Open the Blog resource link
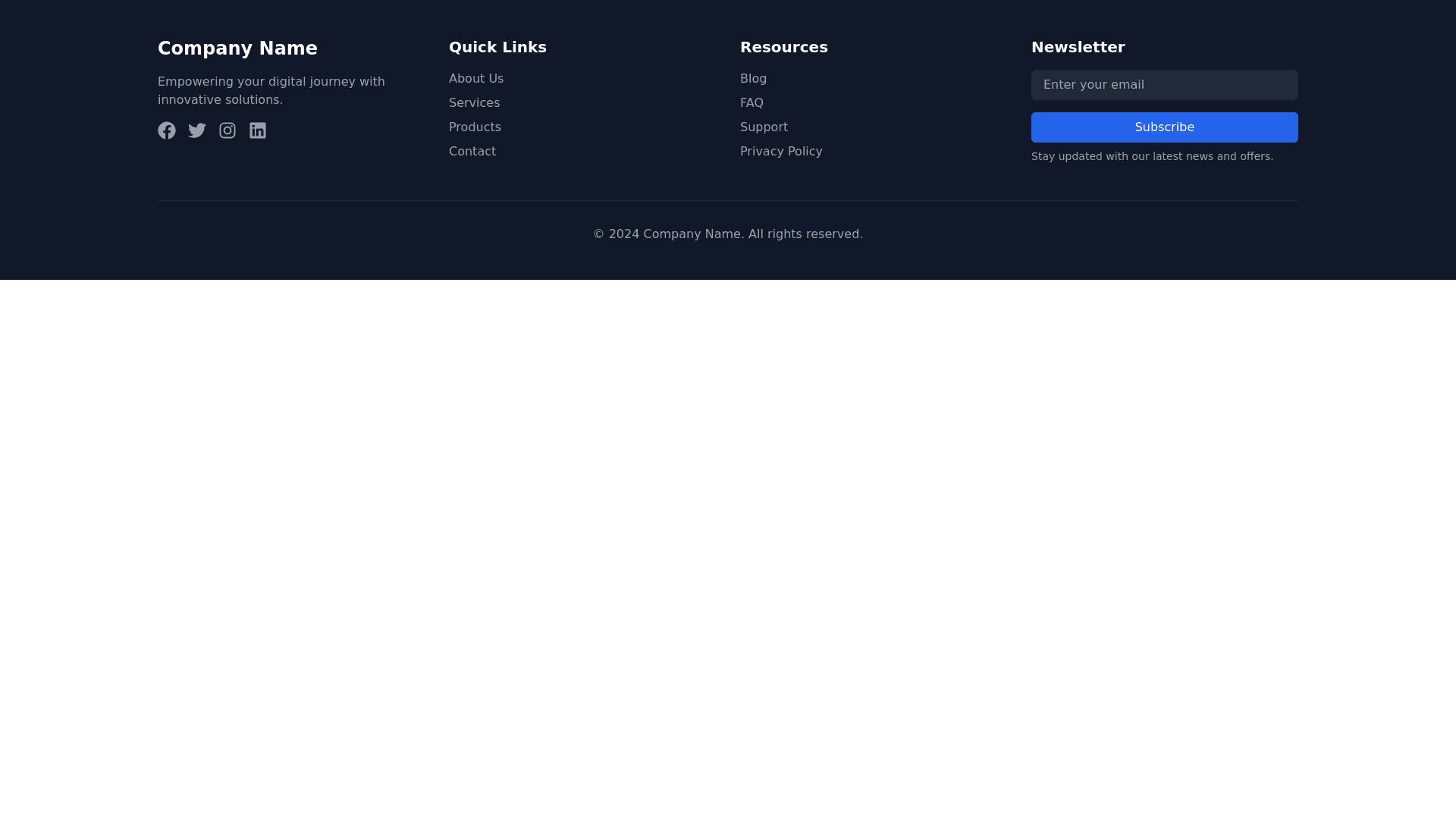 pyautogui.click(x=753, y=79)
